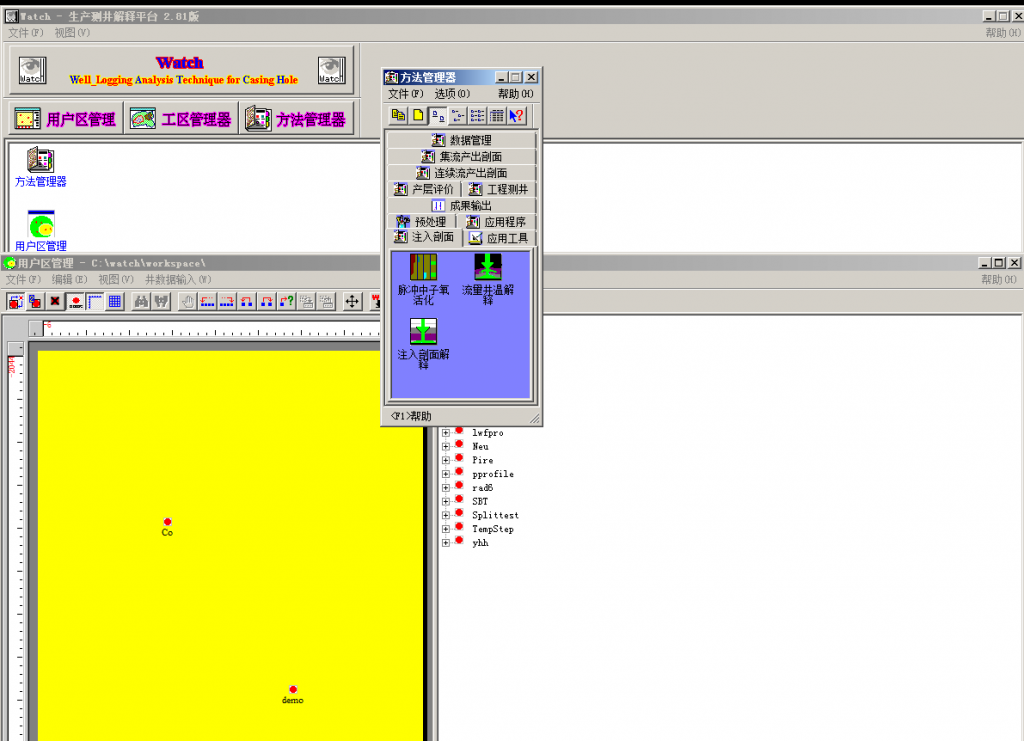This screenshot has height=741, width=1024.
Task: Select the 预处理 tab
Action: (x=422, y=221)
